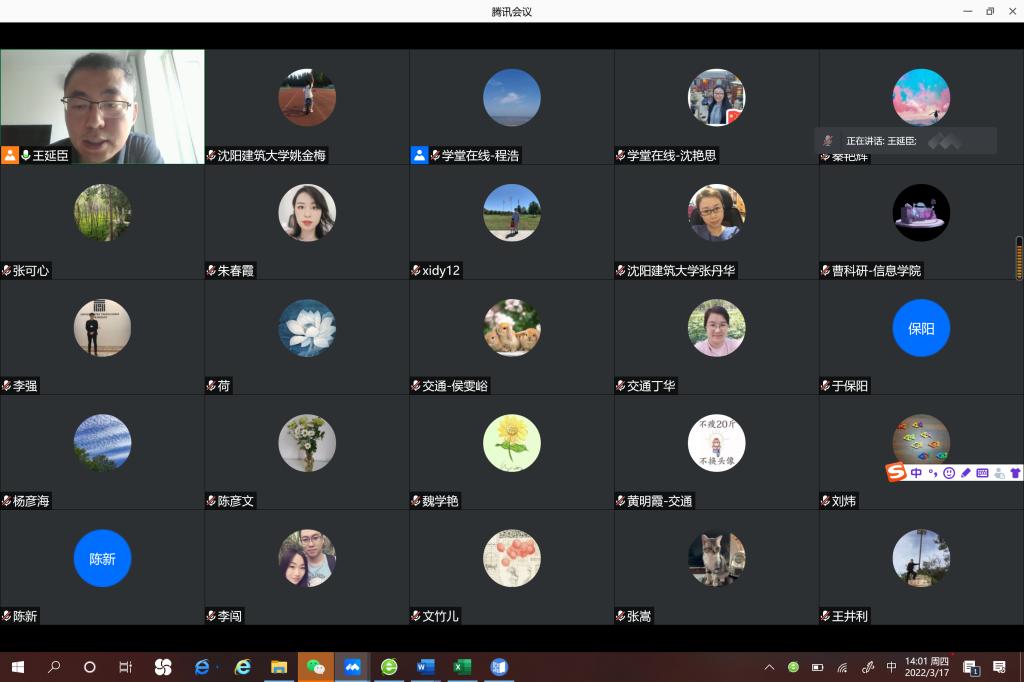The width and height of the screenshot is (1024, 682).
Task: Click the 陈新 blue avatar
Action: tap(102, 558)
